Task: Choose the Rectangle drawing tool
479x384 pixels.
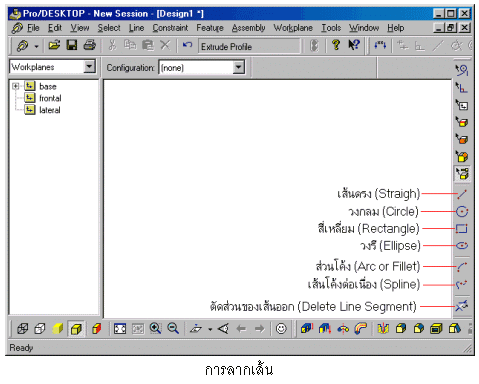Action: pos(462,229)
